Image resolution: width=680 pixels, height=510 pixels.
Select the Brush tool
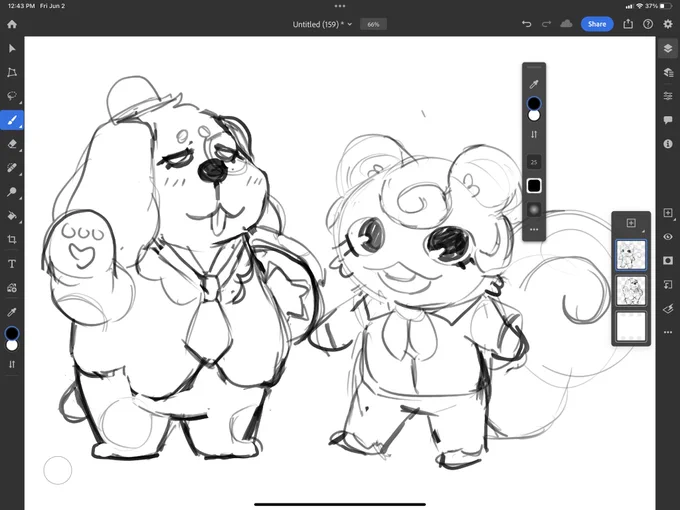click(12, 120)
